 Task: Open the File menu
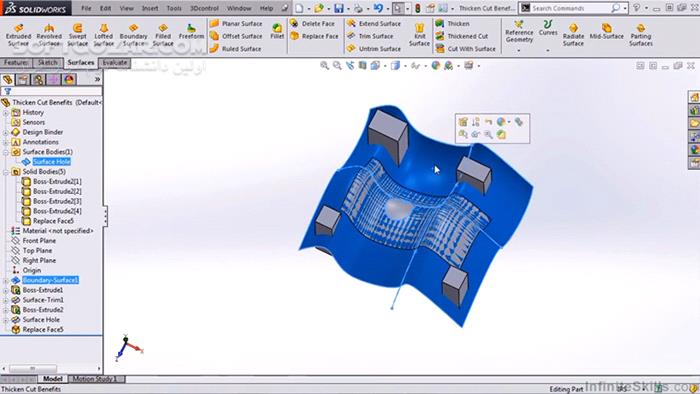(86, 8)
